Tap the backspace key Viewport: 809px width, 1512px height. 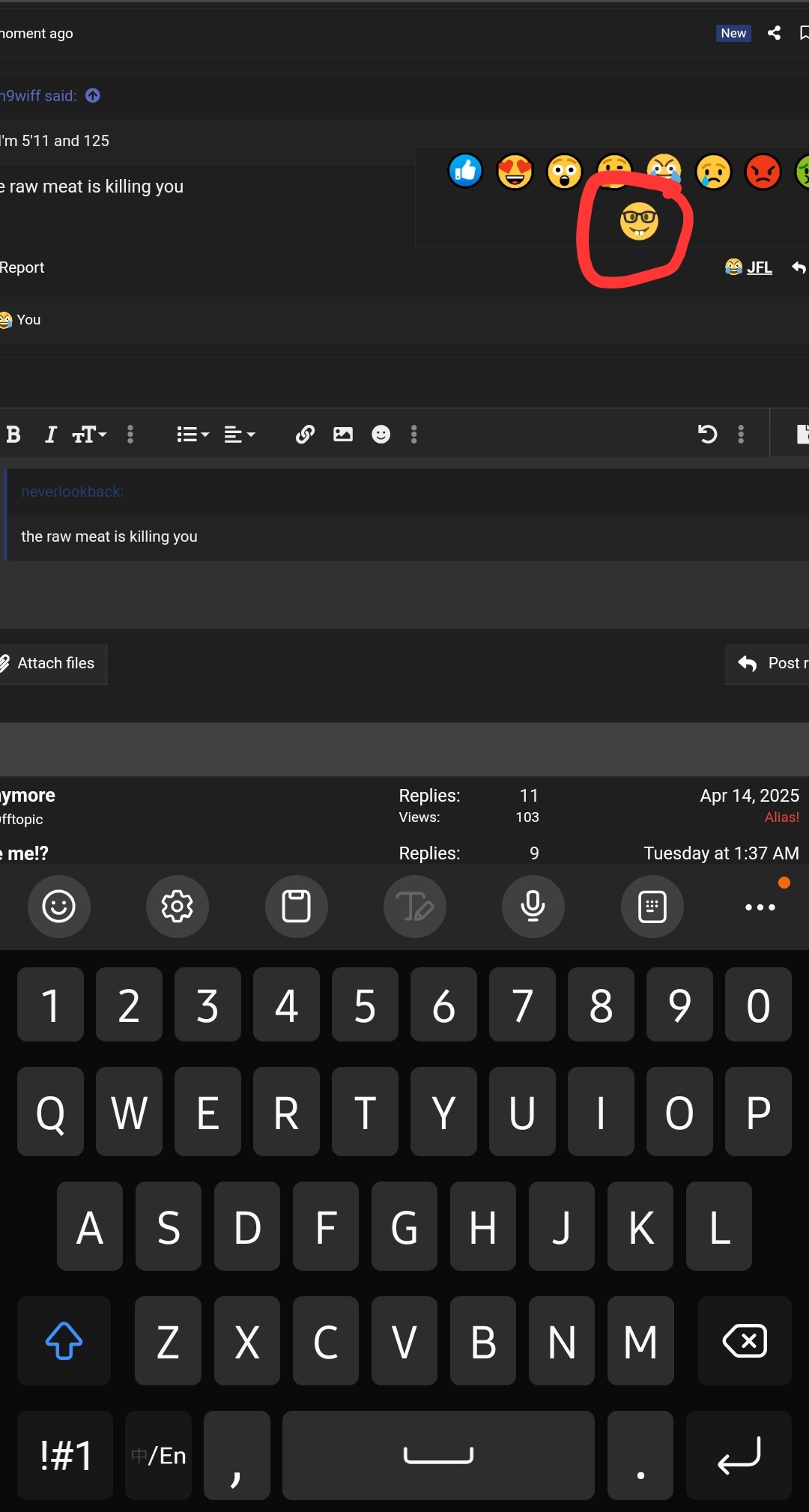tap(745, 1340)
